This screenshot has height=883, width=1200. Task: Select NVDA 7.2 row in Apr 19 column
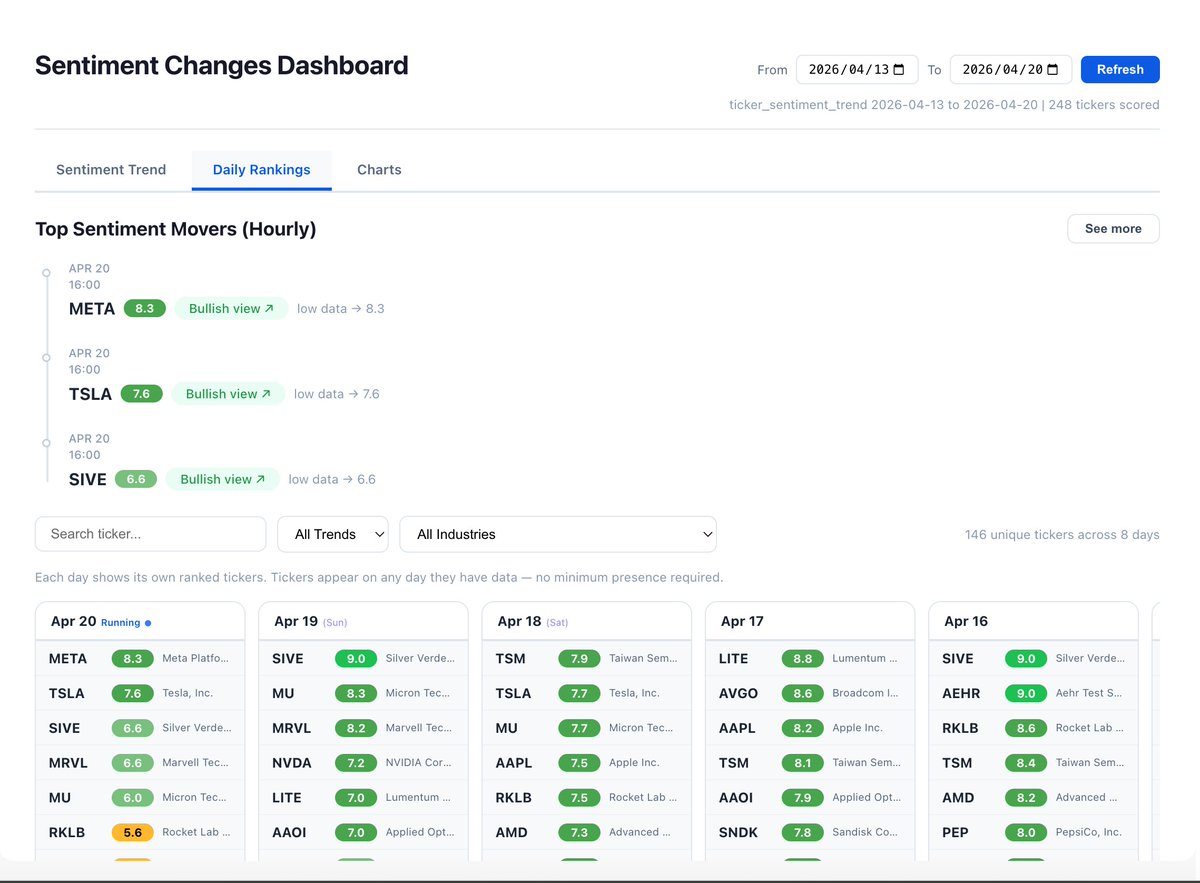point(363,762)
